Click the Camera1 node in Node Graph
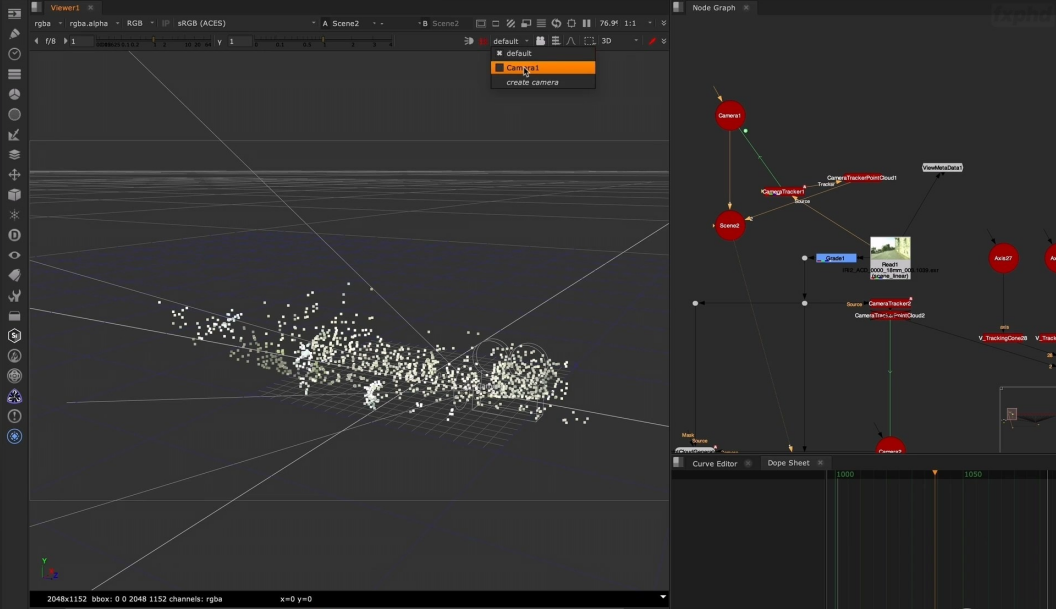 click(730, 116)
